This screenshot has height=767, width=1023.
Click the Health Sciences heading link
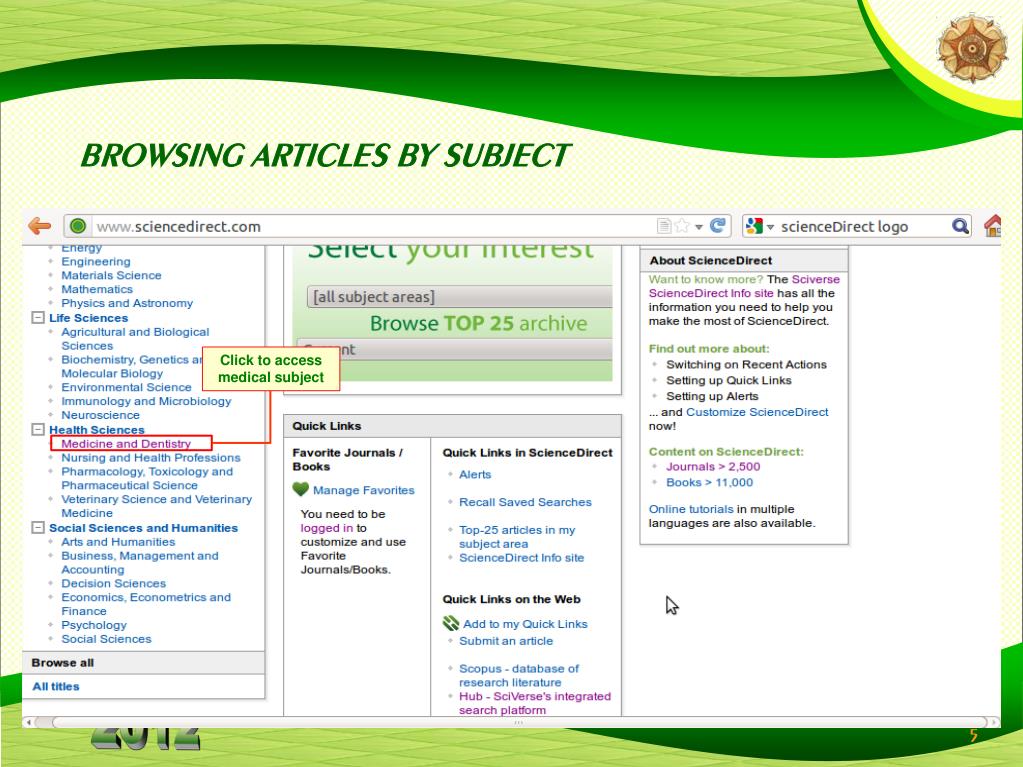pyautogui.click(x=97, y=430)
